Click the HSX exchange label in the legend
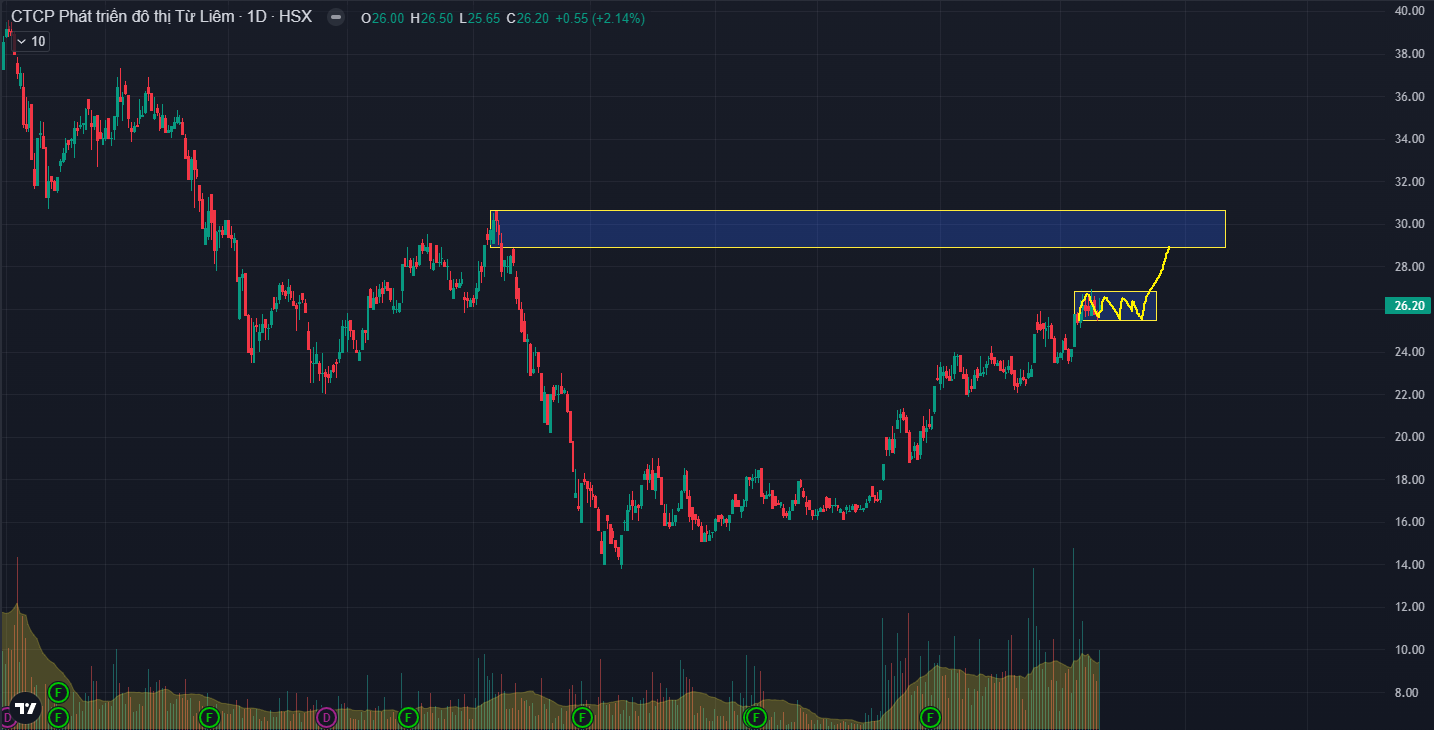The image size is (1434, 730). 295,18
